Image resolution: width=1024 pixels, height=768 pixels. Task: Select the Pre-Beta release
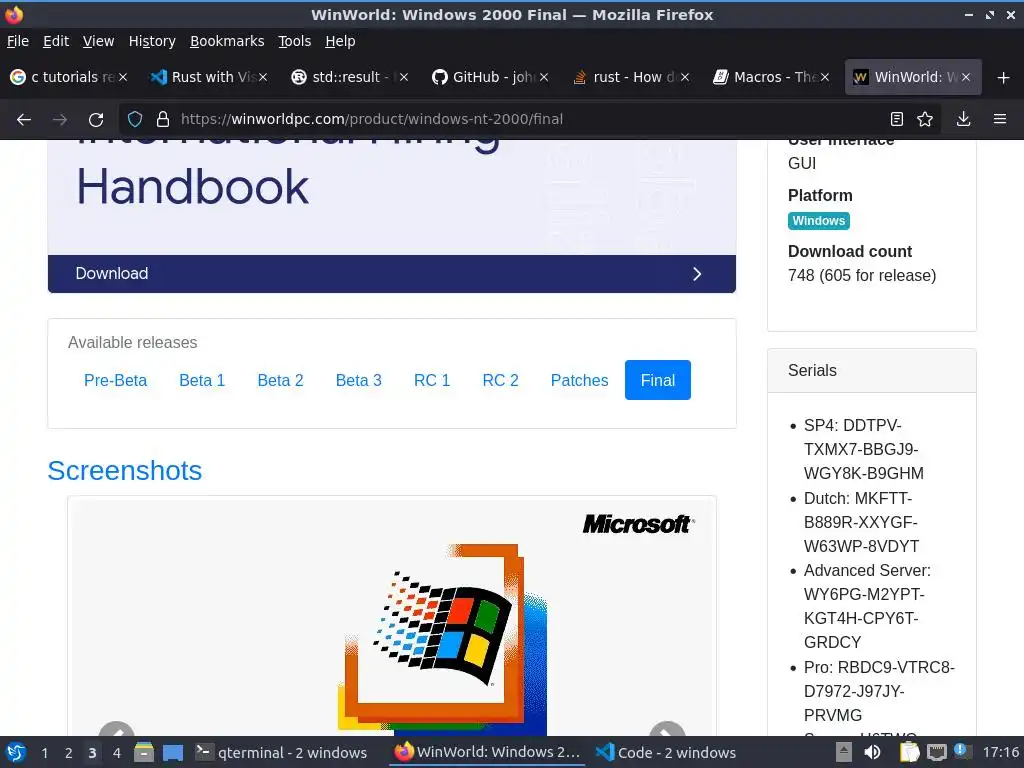pyautogui.click(x=115, y=380)
